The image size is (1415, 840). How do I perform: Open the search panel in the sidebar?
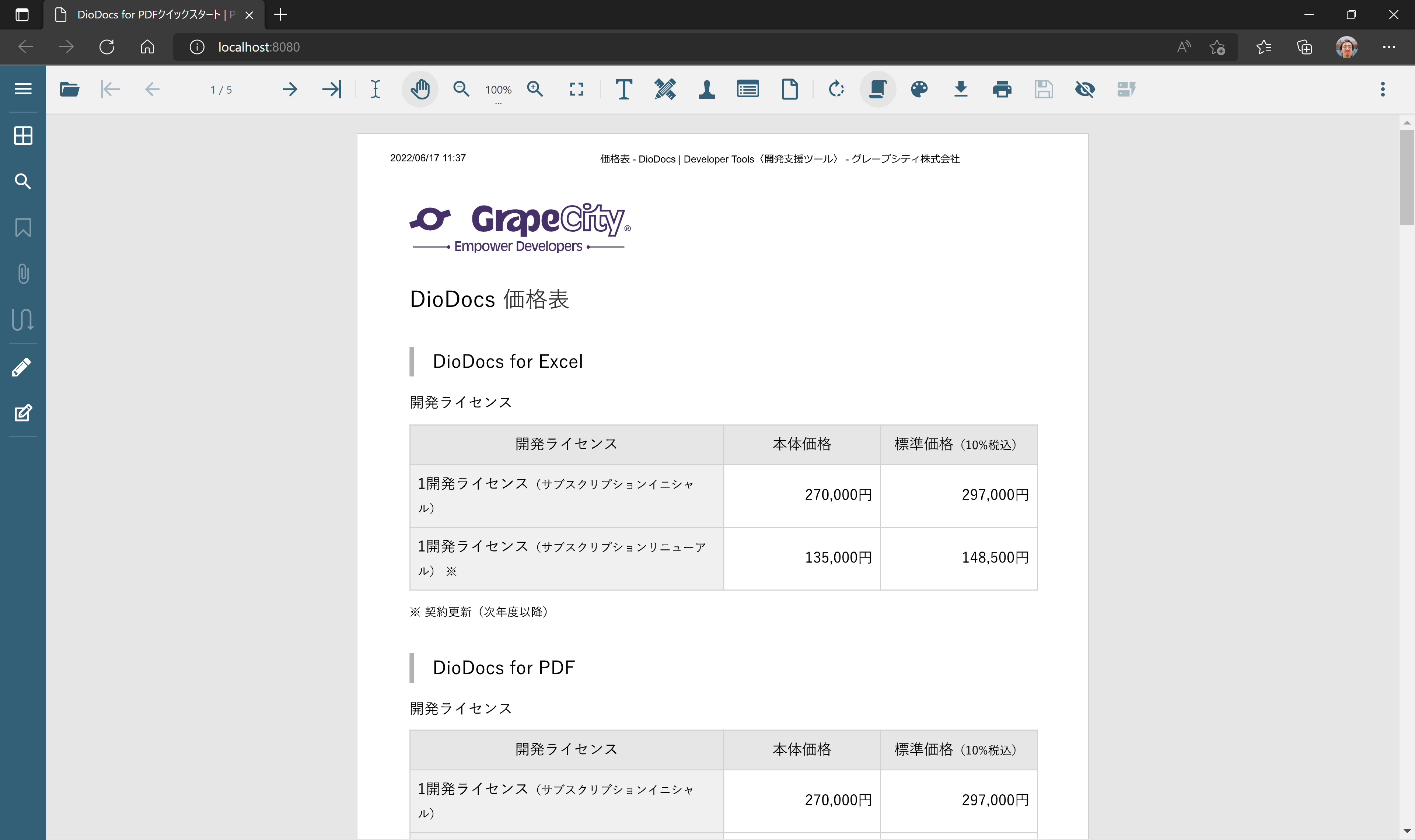22,181
